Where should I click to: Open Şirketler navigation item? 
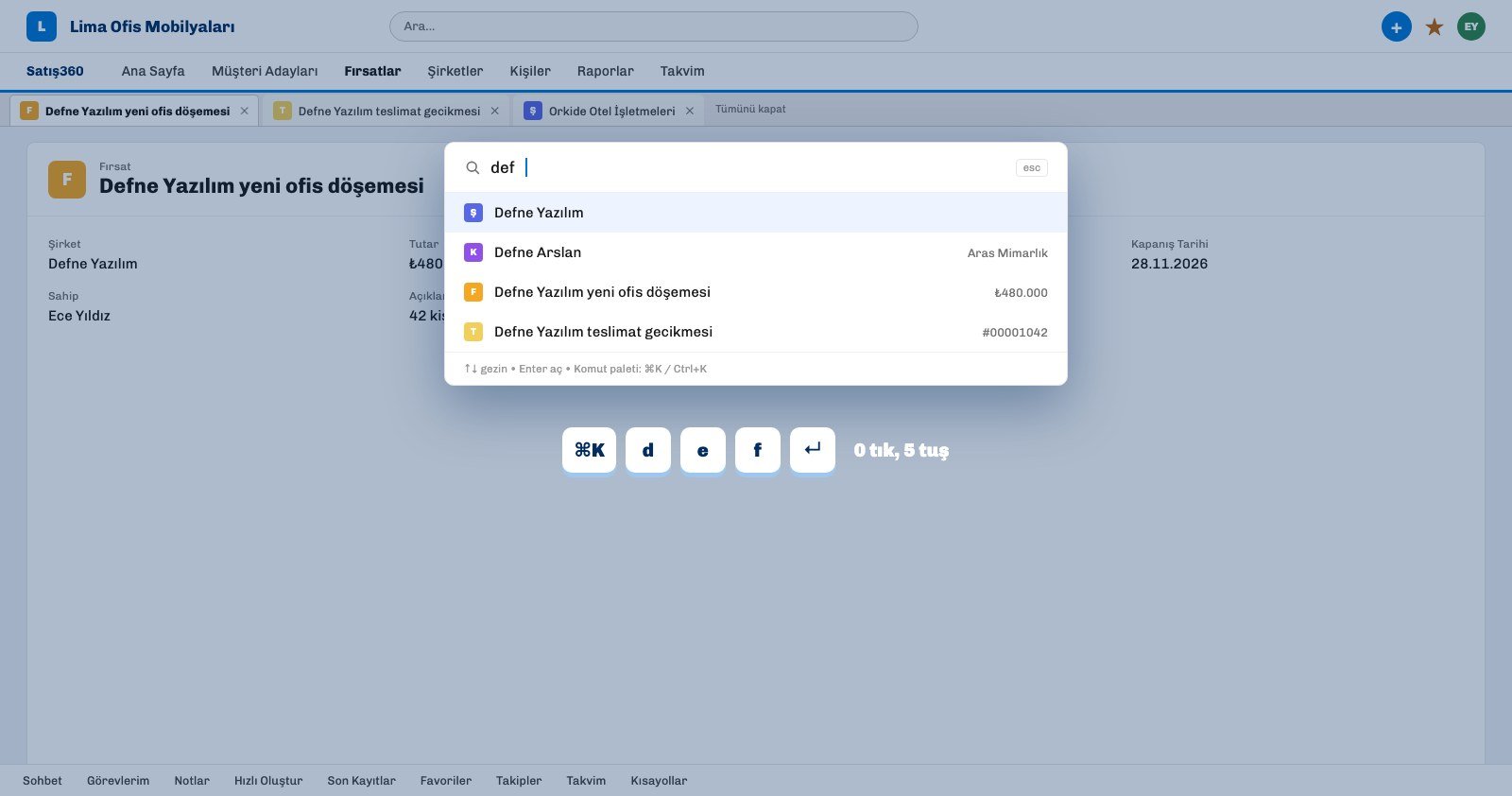[455, 71]
